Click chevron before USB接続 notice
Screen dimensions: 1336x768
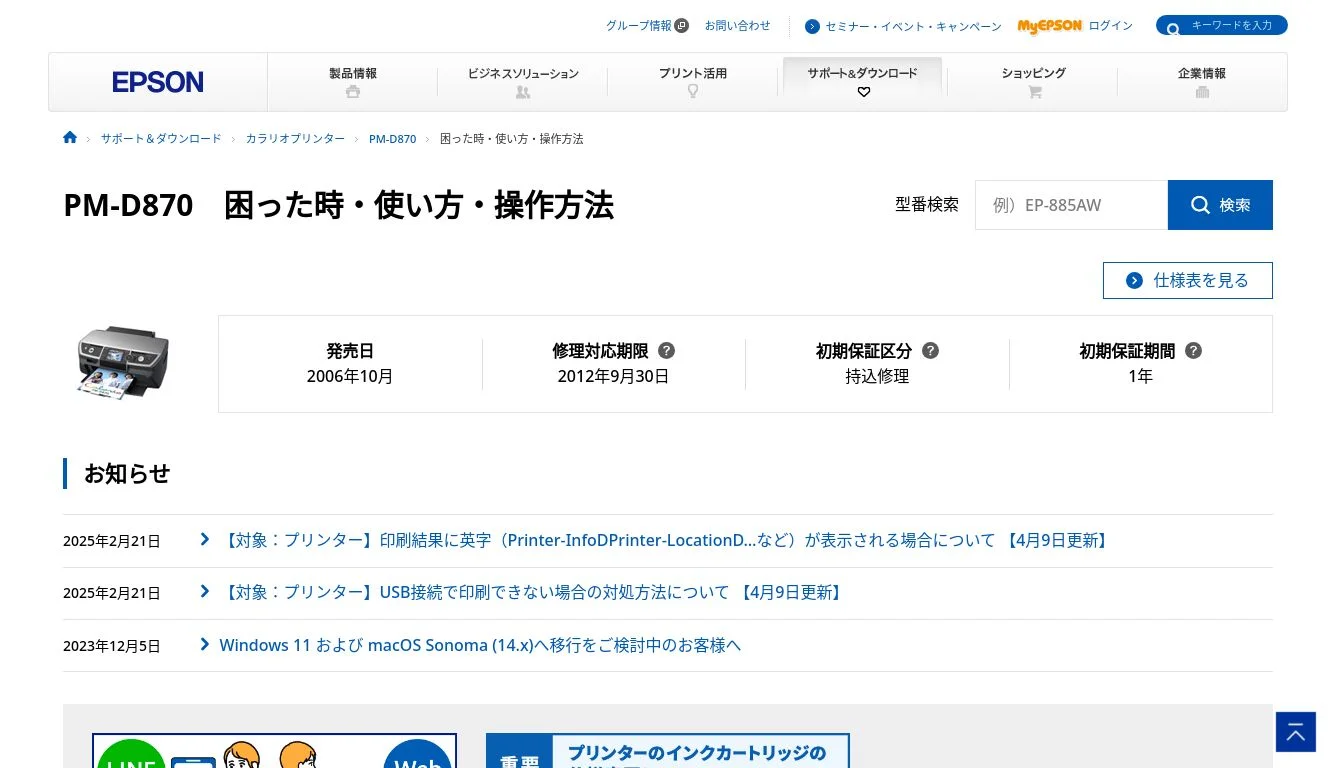205,591
